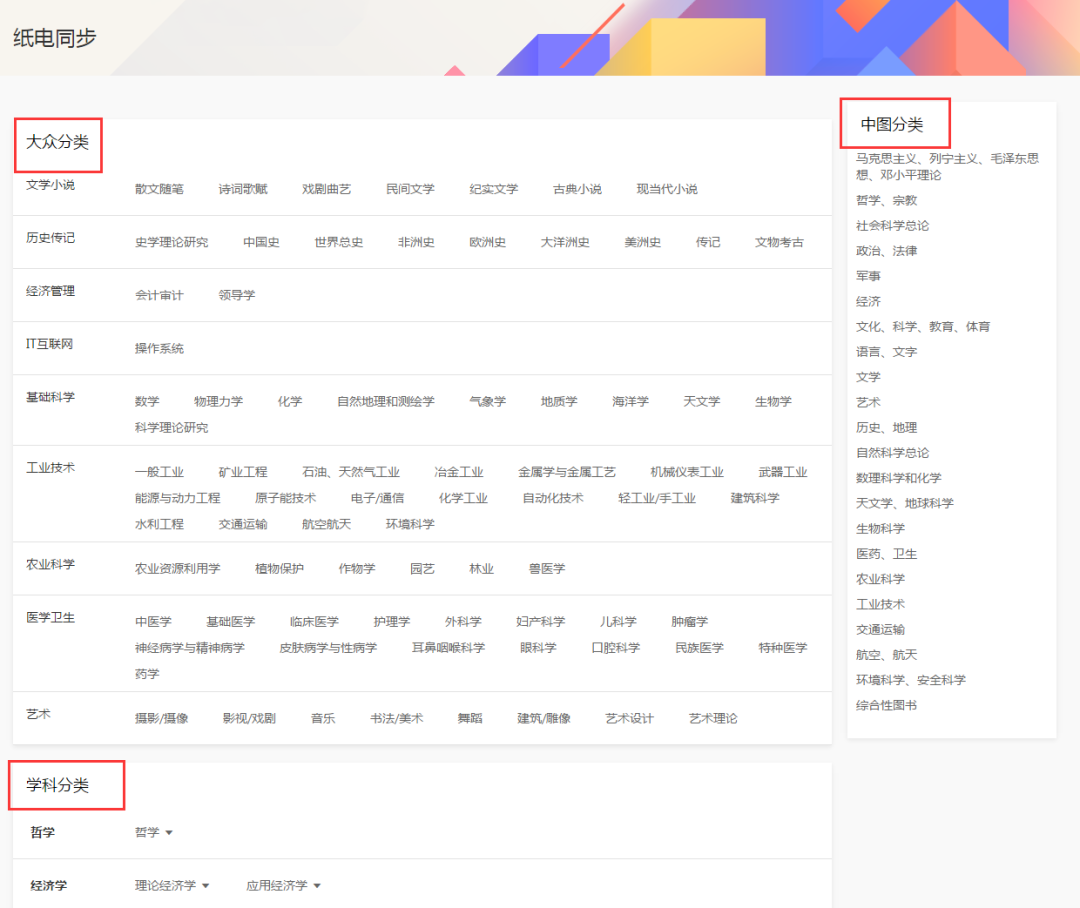
Task: Open the 军事 link in 中图分类
Action: pyautogui.click(x=869, y=276)
